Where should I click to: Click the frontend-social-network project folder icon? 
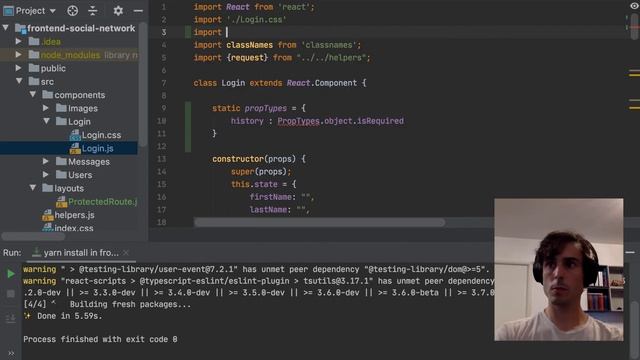(20, 28)
